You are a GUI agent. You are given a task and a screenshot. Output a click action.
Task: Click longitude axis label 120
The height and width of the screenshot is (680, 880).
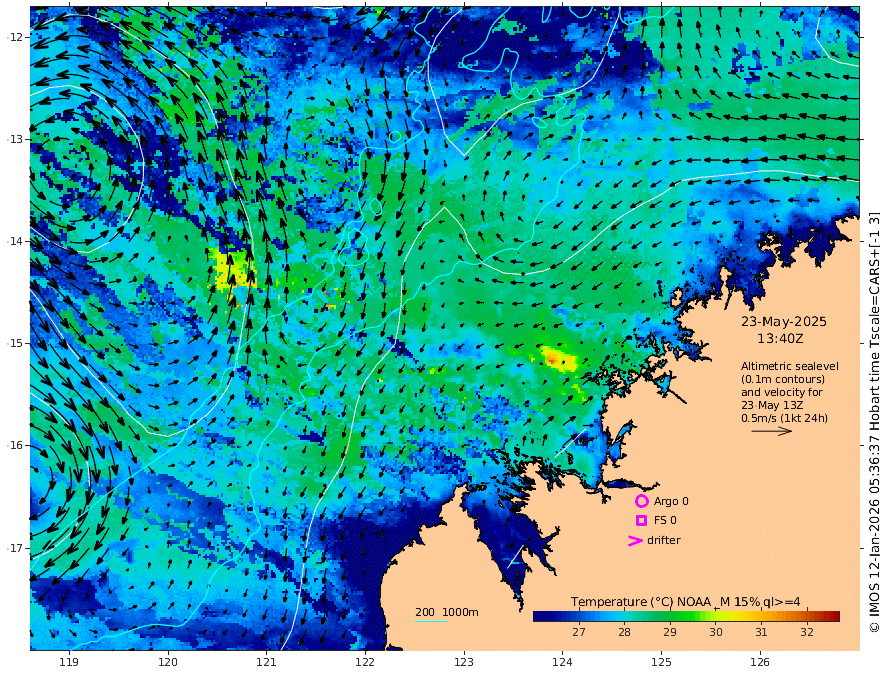[x=168, y=662]
